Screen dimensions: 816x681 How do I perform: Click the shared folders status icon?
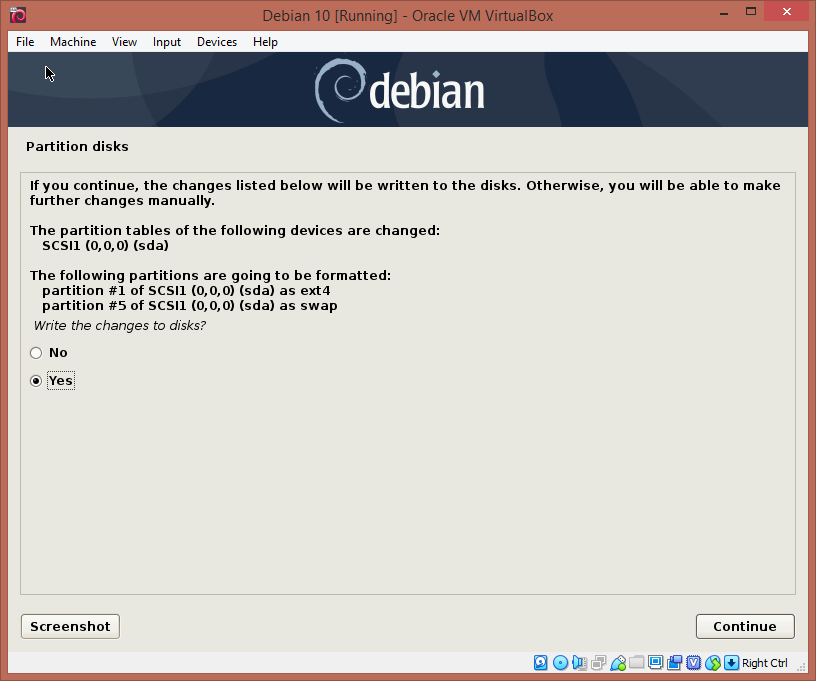(636, 663)
